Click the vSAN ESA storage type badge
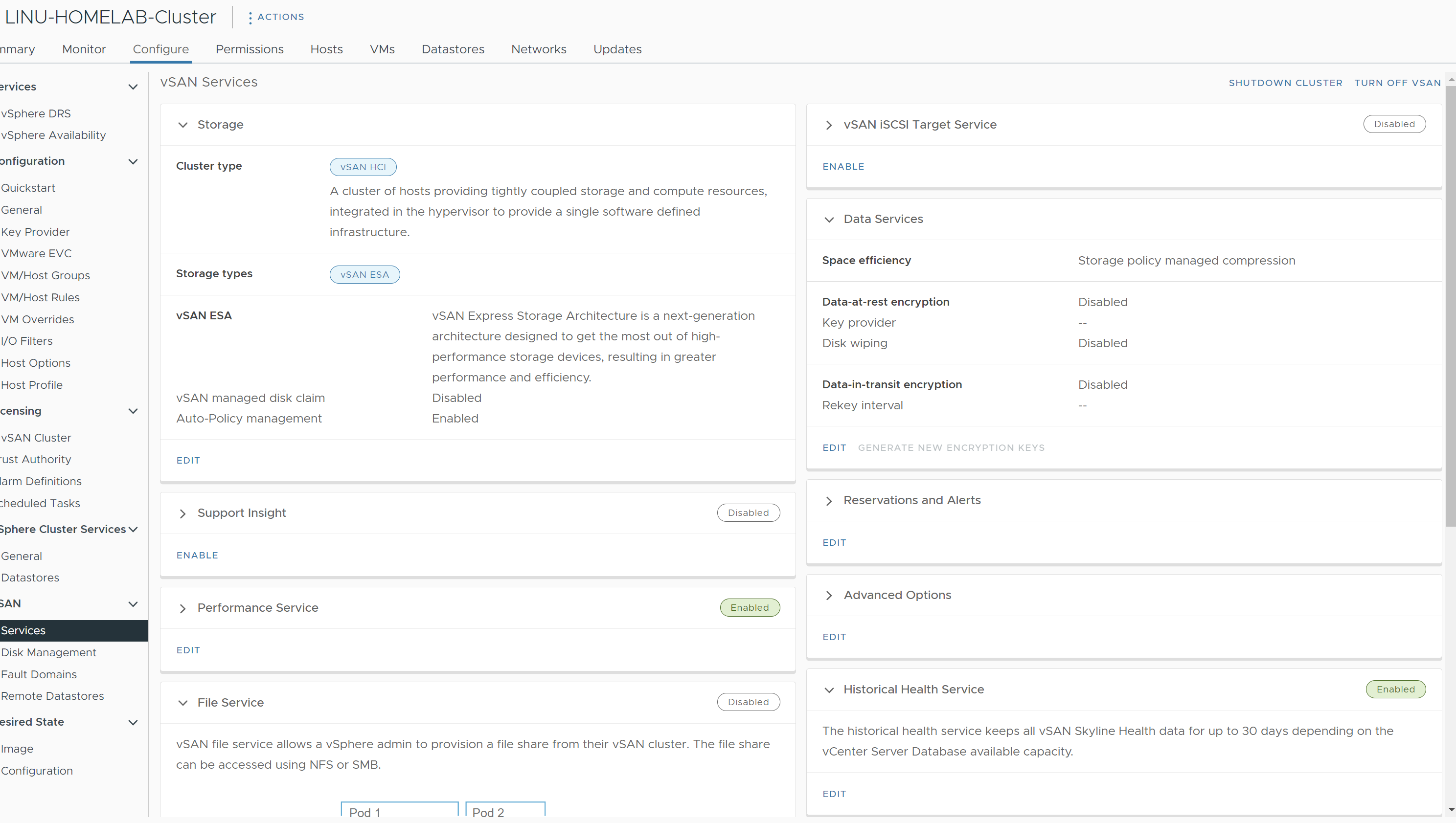 364,275
